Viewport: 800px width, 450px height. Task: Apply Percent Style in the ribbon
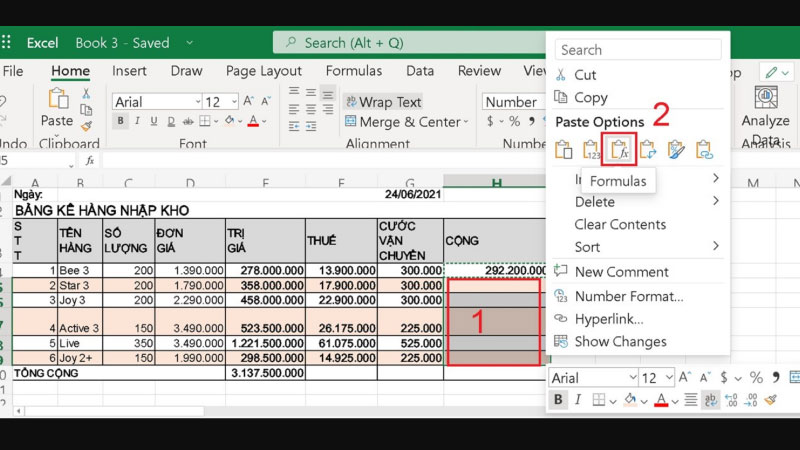[x=514, y=121]
